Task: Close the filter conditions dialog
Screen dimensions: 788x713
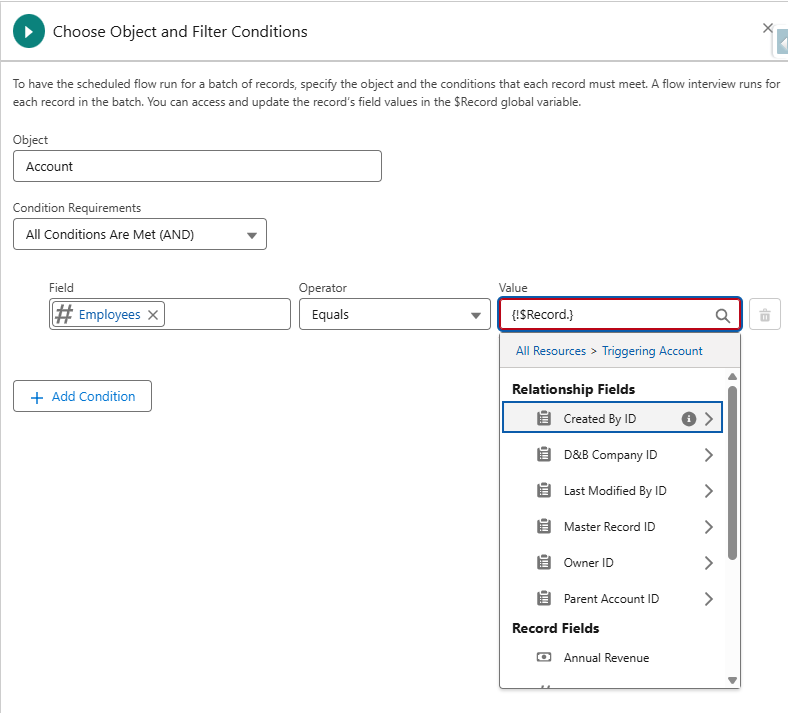Action: pos(767,29)
